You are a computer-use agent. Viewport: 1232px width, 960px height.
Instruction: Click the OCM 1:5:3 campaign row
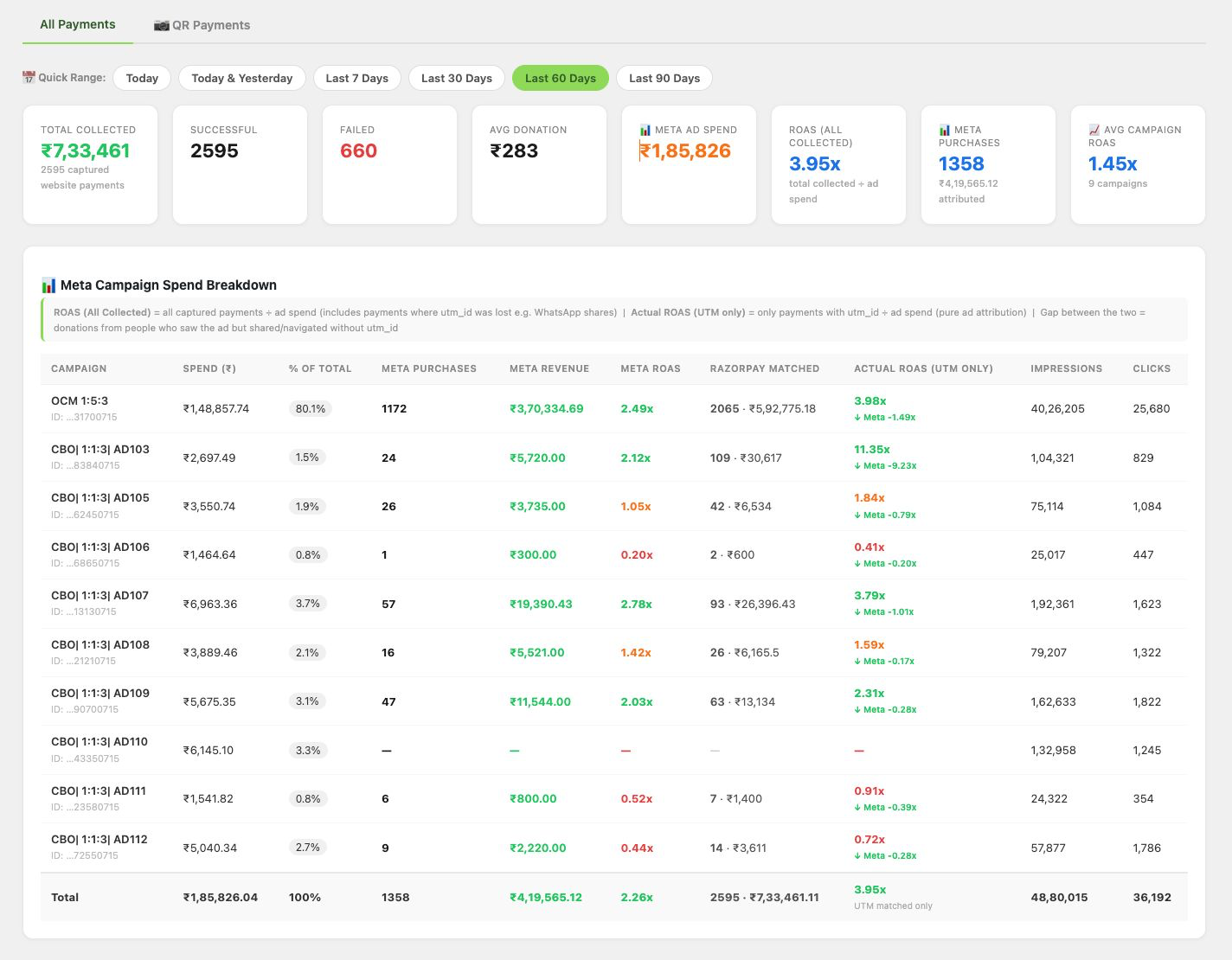tap(614, 408)
